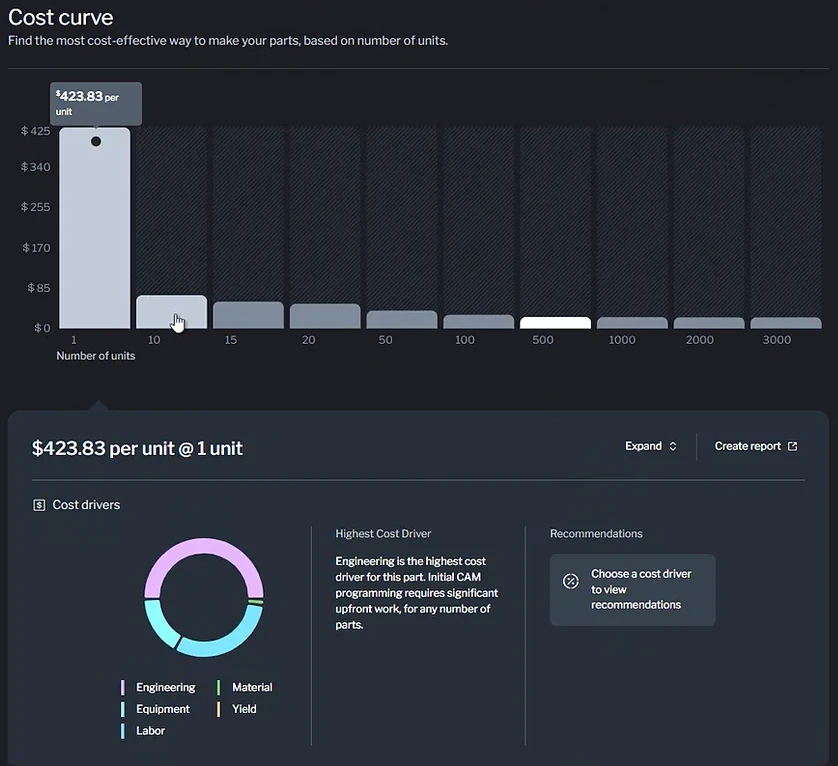Click the Choose a cost driver card
This screenshot has width=838, height=766.
point(632,590)
